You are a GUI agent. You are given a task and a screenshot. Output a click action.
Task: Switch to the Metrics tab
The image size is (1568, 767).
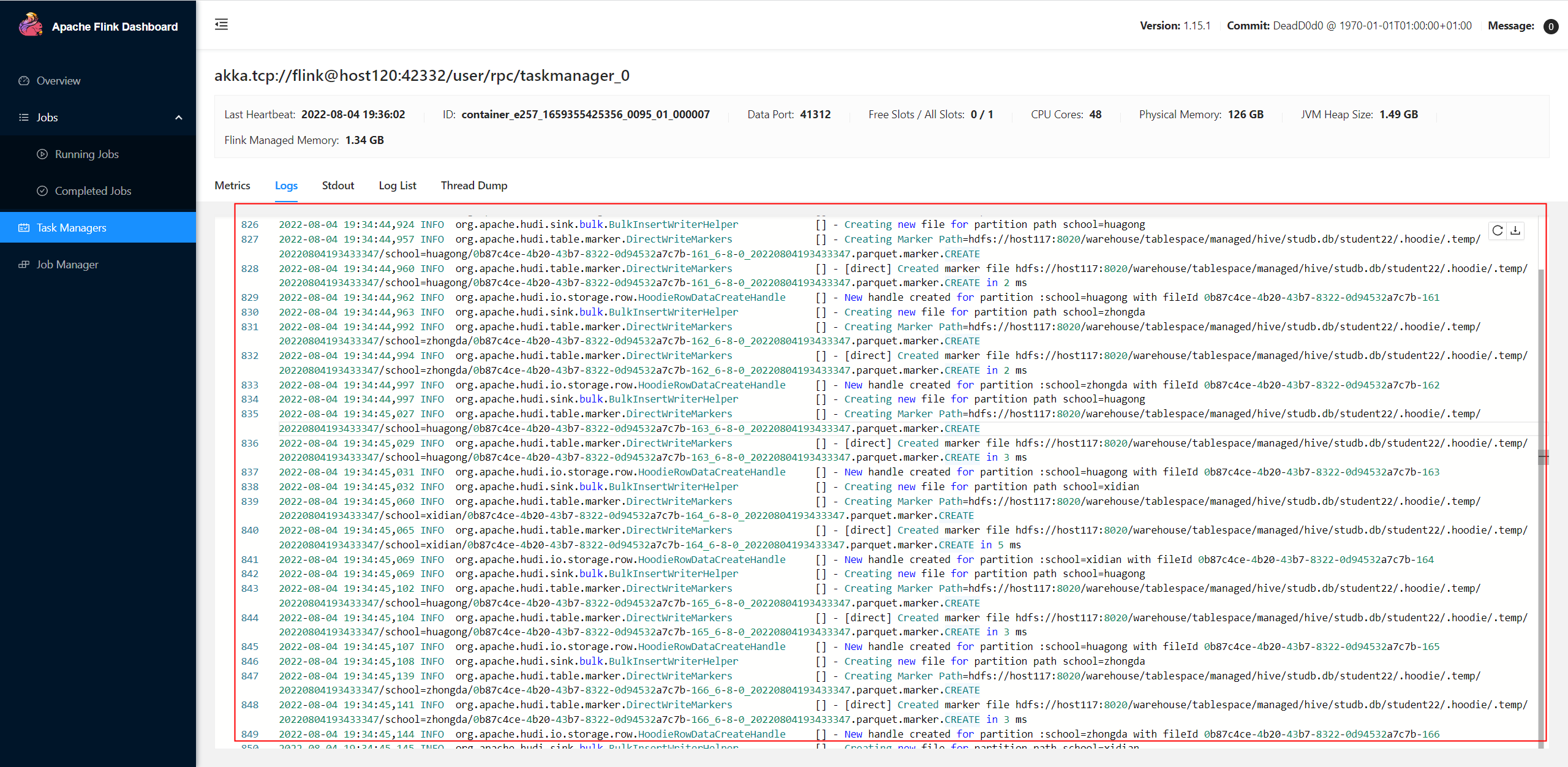[232, 186]
